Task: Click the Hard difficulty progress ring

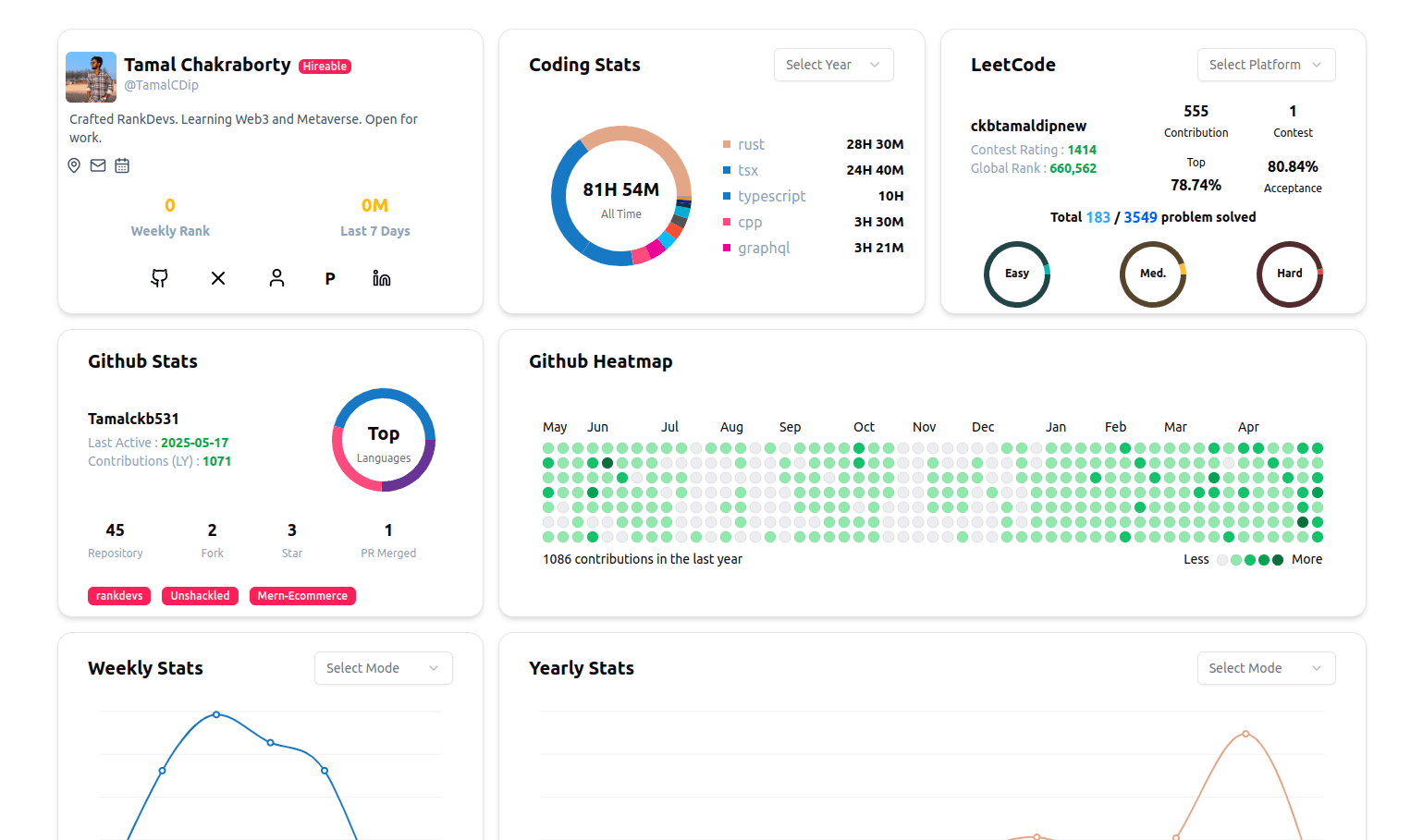Action: [x=1290, y=274]
